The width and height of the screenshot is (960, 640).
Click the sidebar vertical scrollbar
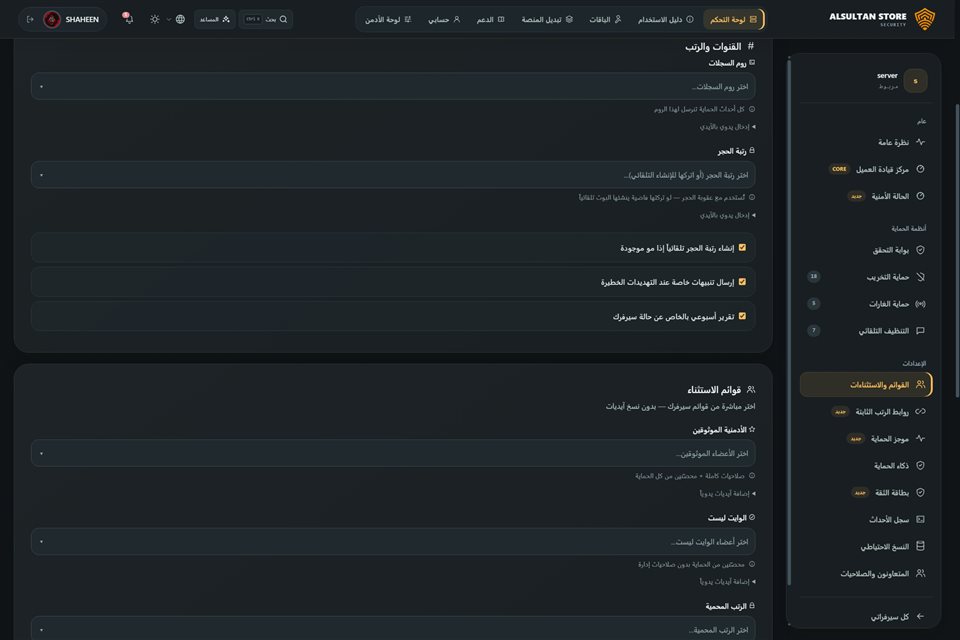[x=789, y=322]
